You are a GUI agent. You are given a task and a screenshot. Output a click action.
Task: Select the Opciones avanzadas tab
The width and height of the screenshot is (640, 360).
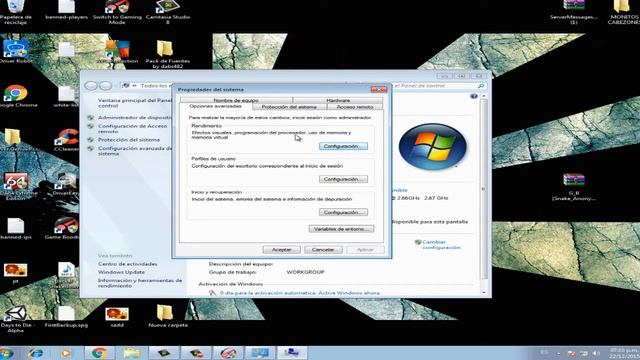click(x=215, y=106)
